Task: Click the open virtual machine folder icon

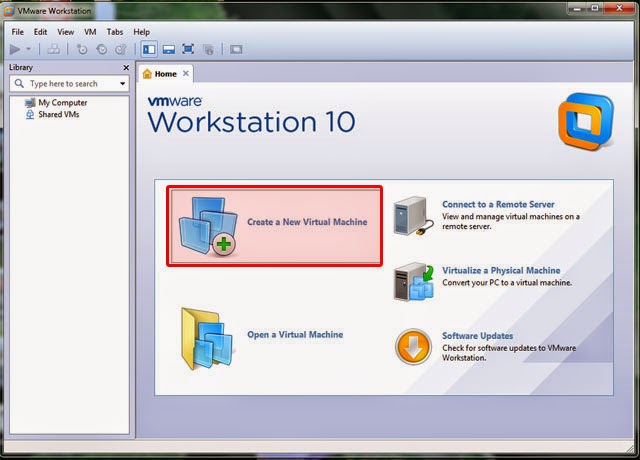Action: tap(207, 339)
